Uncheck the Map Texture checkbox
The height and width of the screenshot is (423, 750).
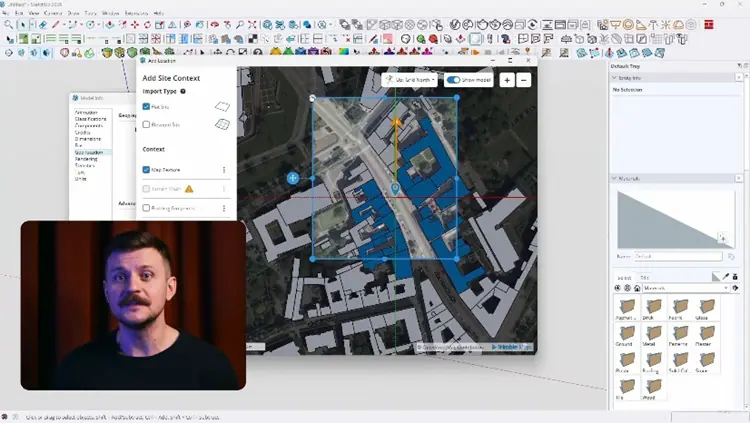coord(146,170)
